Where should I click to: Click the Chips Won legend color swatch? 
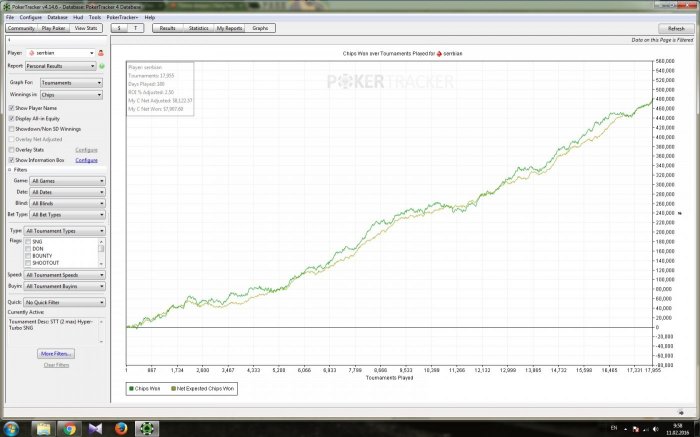tap(131, 387)
